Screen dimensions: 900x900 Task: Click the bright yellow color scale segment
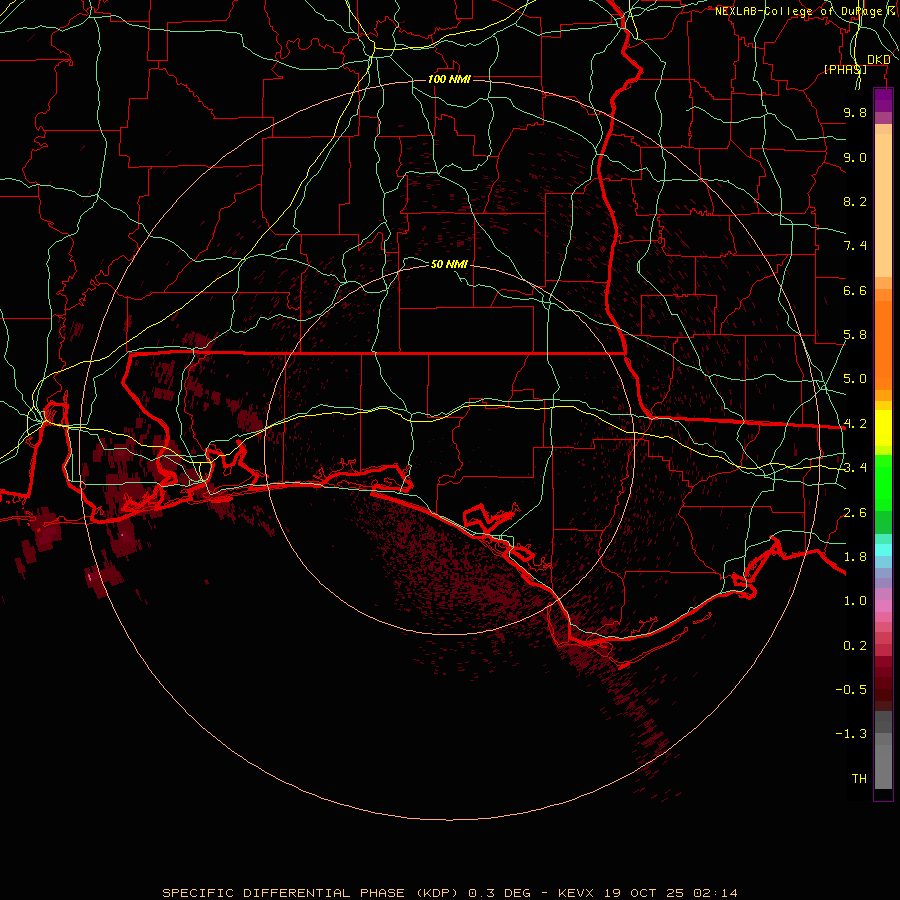coord(883,428)
